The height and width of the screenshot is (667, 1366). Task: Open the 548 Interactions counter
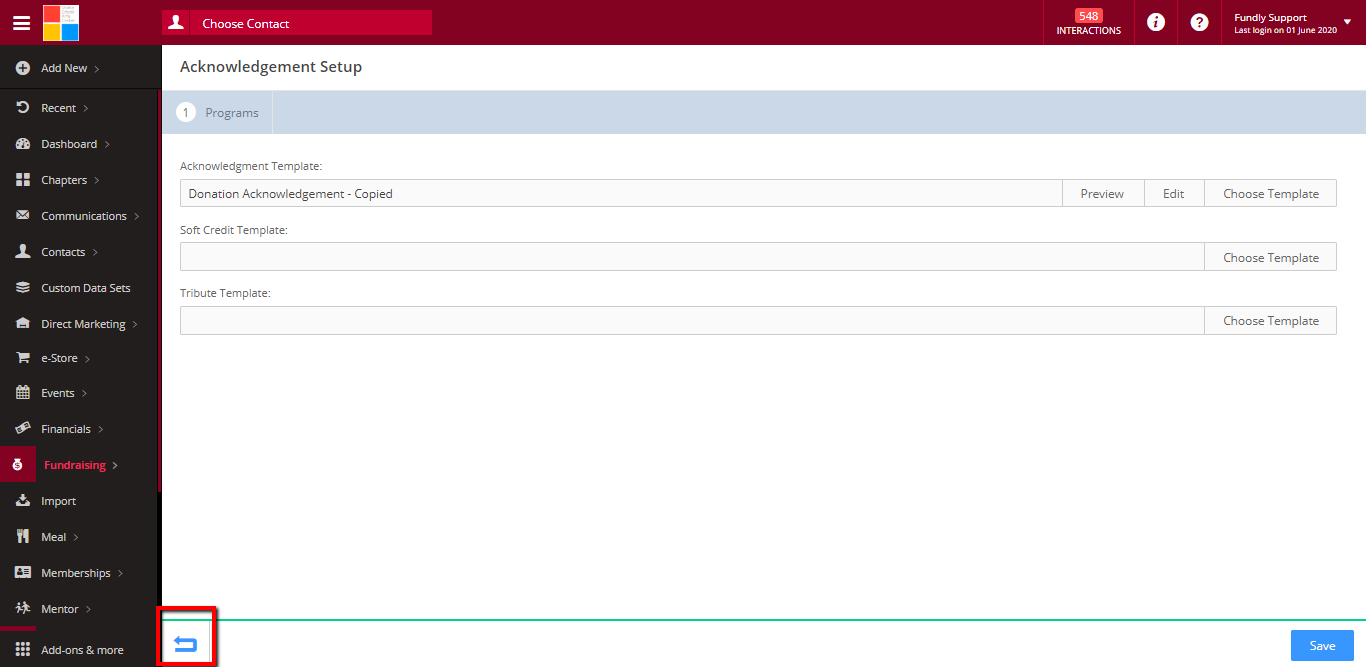(x=1089, y=23)
